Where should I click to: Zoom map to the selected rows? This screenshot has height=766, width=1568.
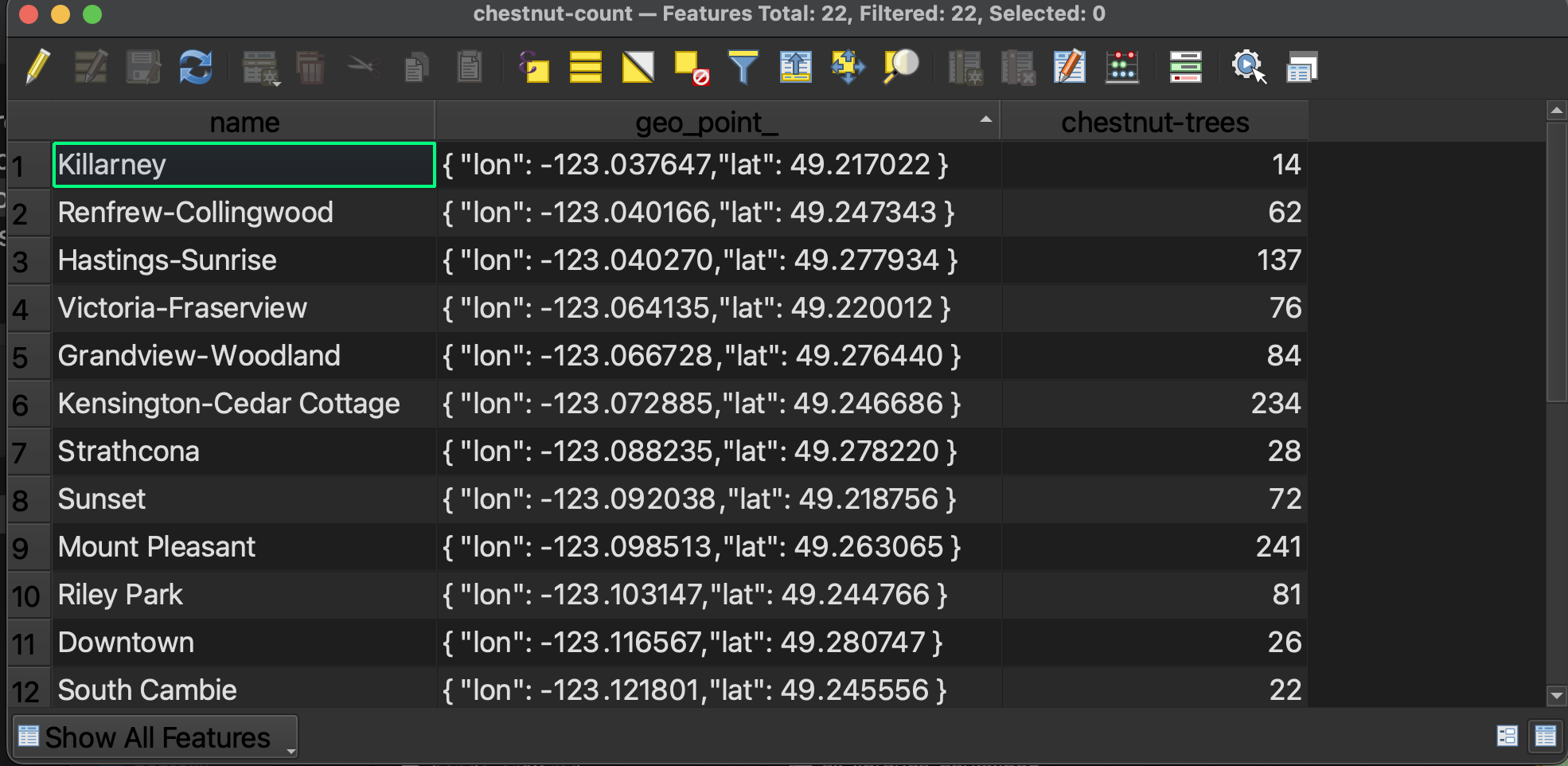pyautogui.click(x=901, y=67)
